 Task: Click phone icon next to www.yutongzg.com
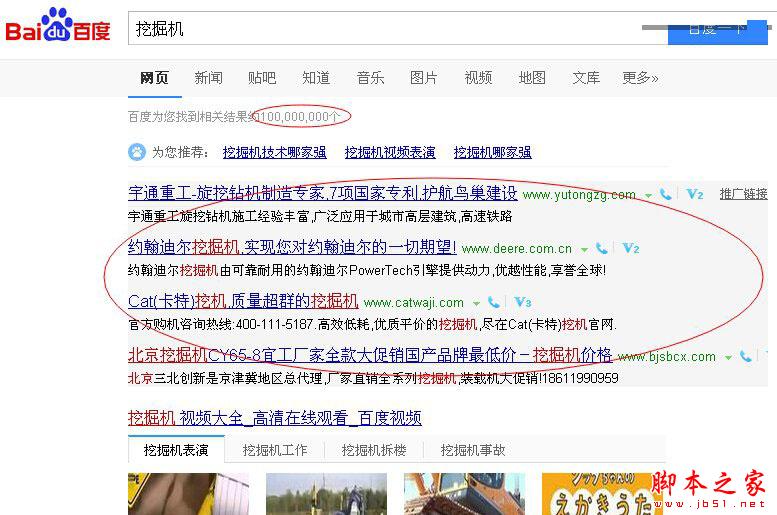coord(666,194)
